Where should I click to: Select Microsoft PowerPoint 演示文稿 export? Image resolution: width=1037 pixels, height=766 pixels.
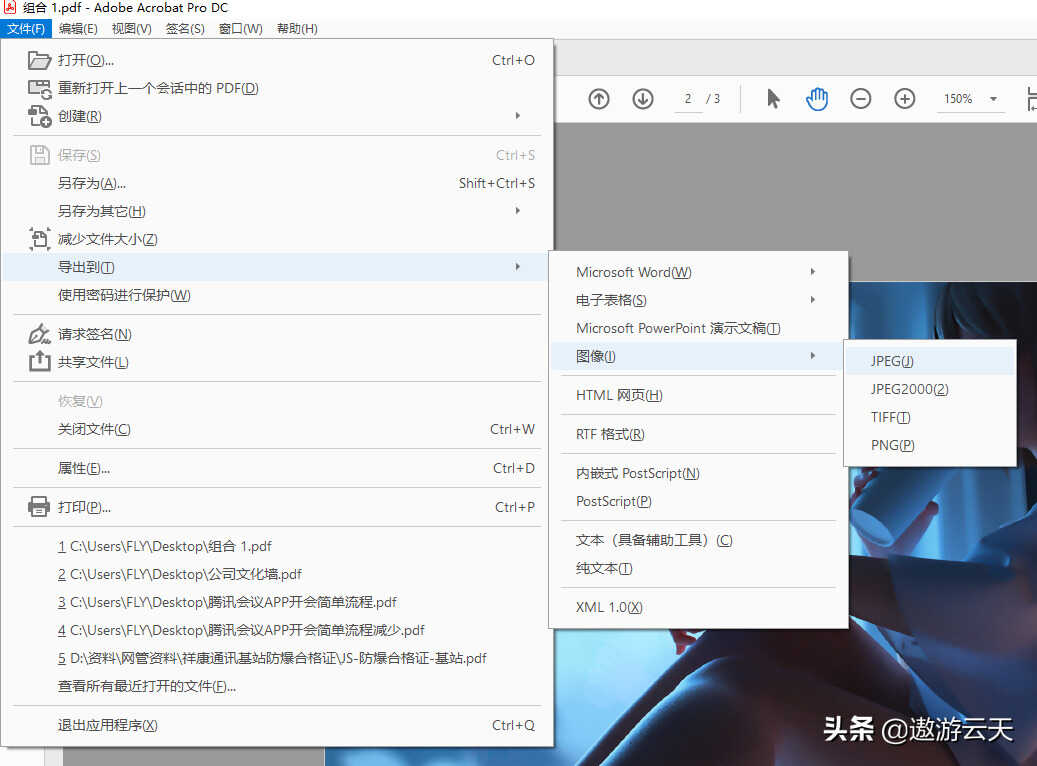point(698,328)
